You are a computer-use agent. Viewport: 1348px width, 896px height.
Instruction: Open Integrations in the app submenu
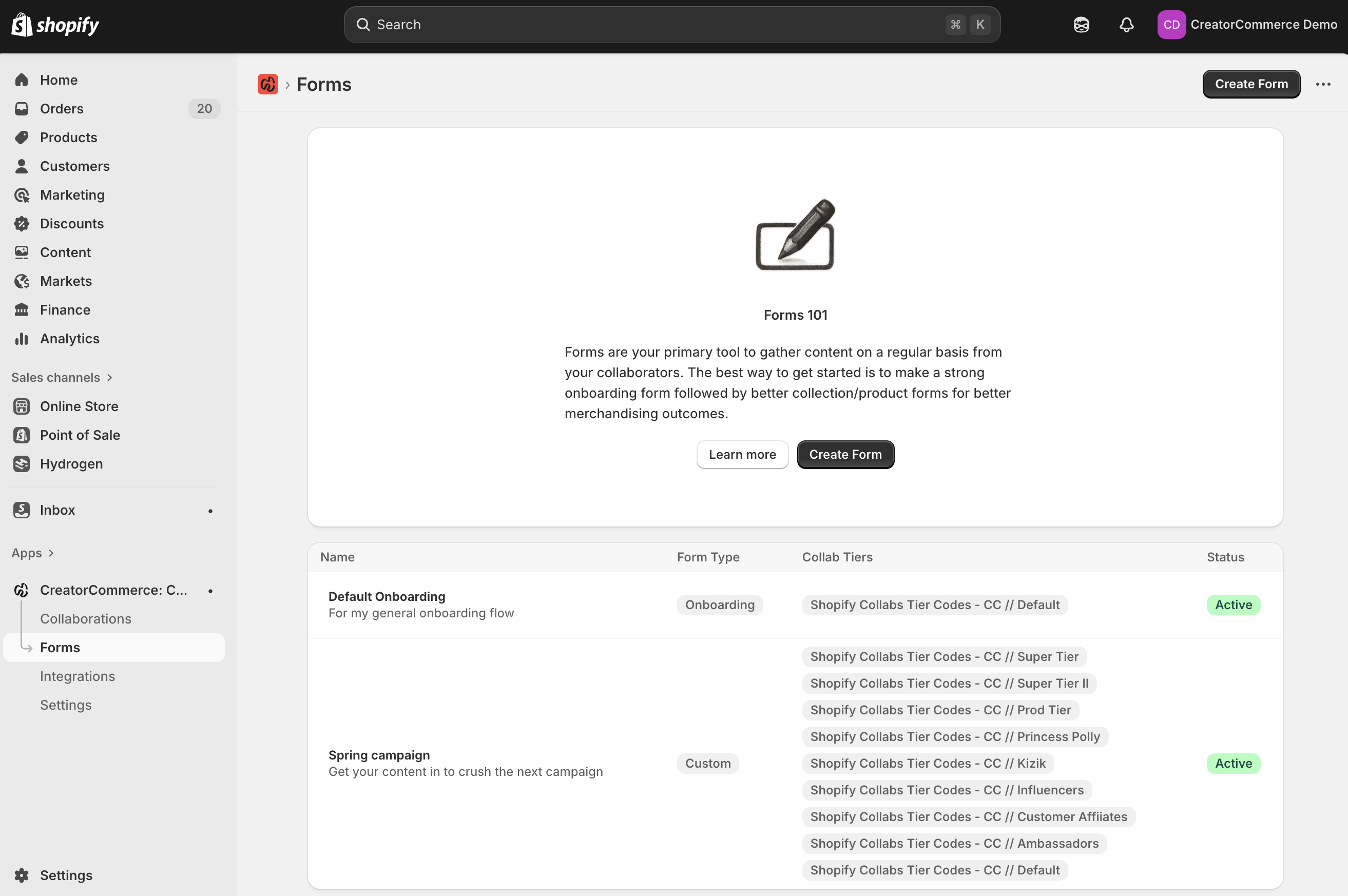click(x=77, y=676)
